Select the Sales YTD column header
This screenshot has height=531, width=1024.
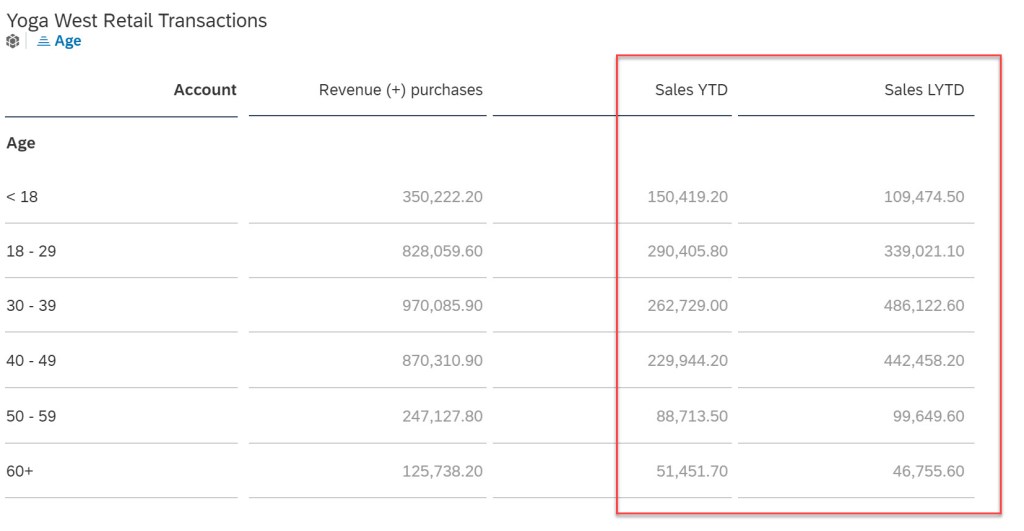coord(691,90)
